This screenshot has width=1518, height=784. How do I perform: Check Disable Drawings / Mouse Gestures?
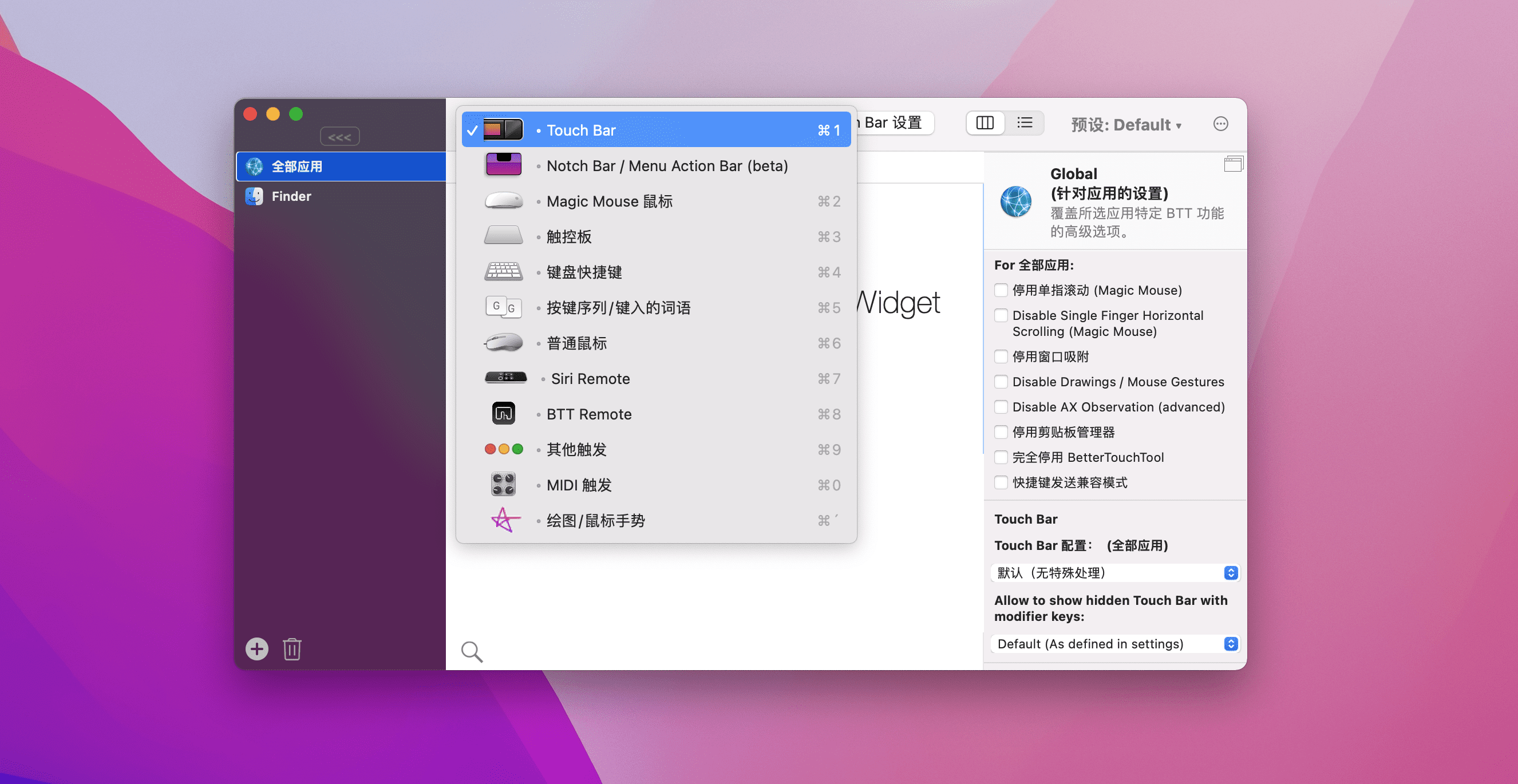pyautogui.click(x=1001, y=382)
